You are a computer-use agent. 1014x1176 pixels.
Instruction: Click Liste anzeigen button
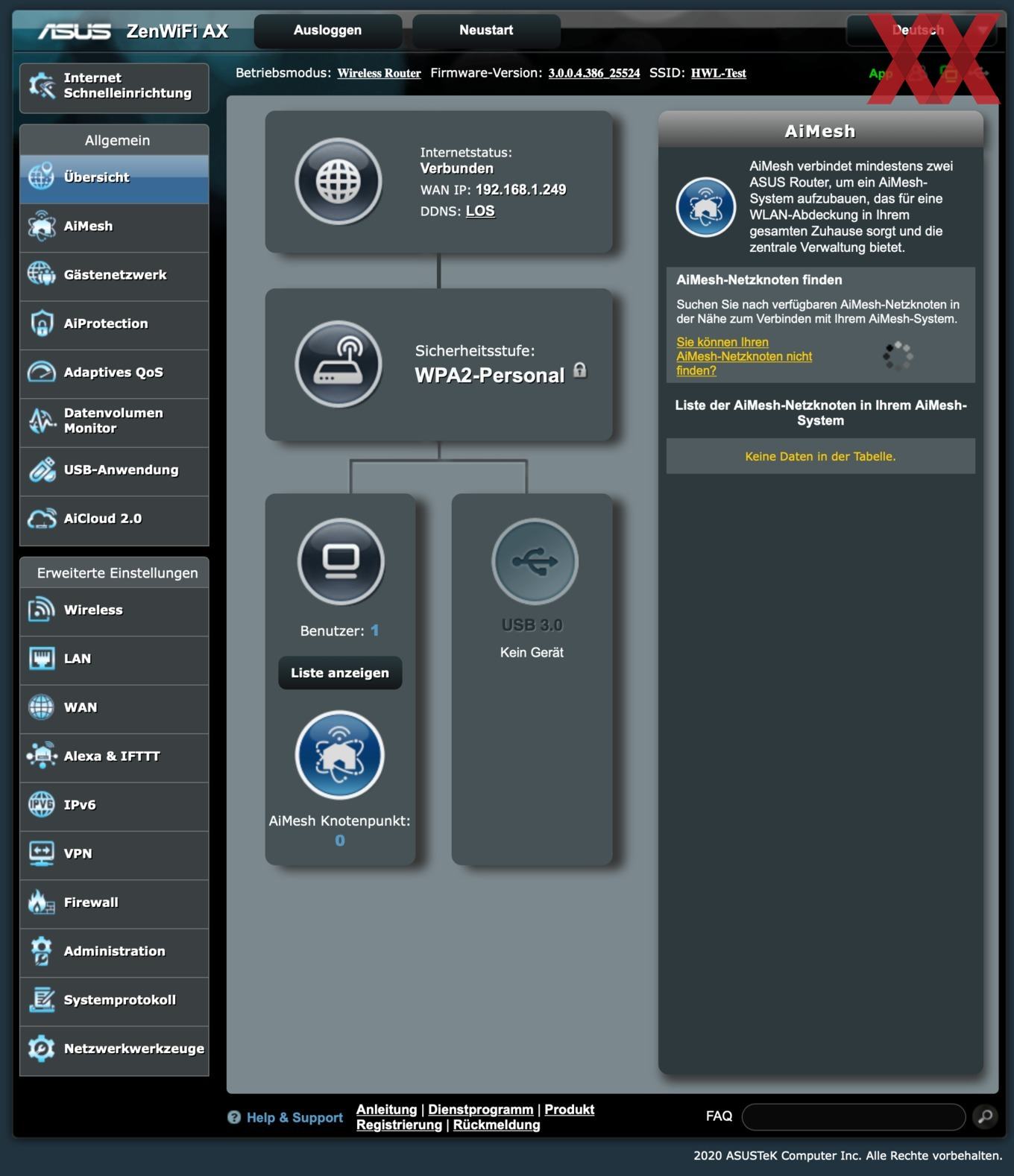coord(340,673)
